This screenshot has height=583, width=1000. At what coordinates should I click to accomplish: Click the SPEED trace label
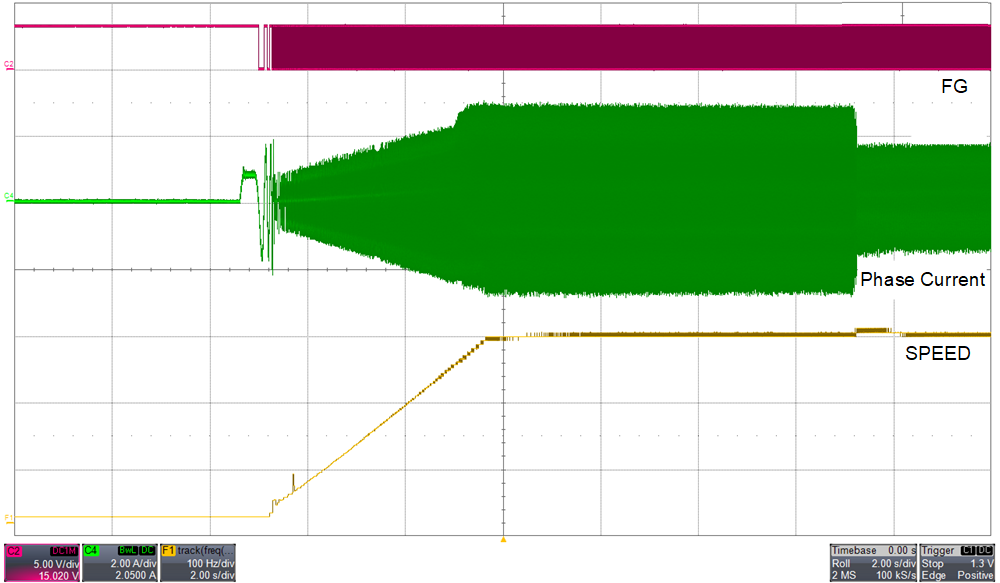[x=937, y=353]
